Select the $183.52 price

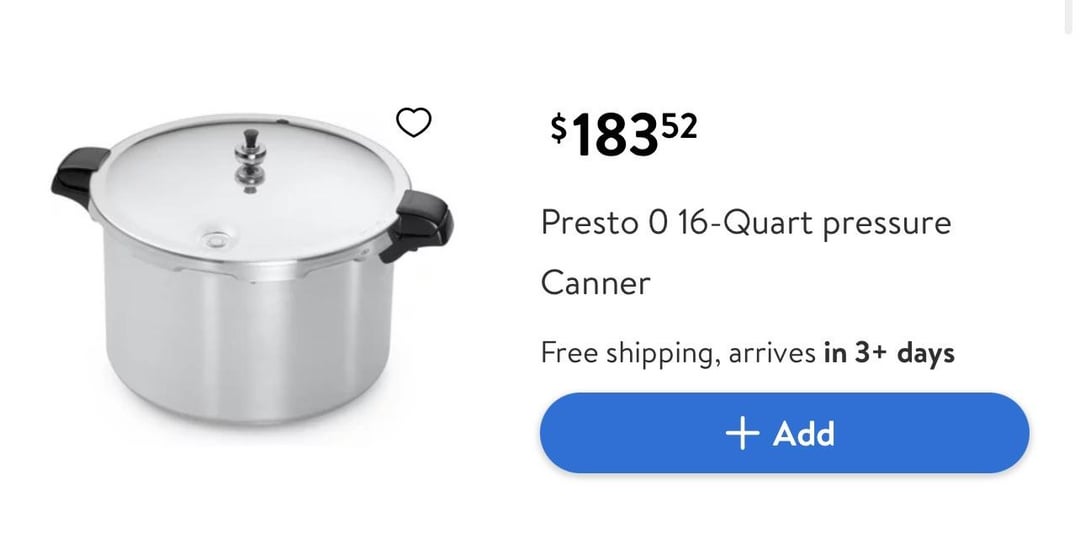click(x=624, y=134)
